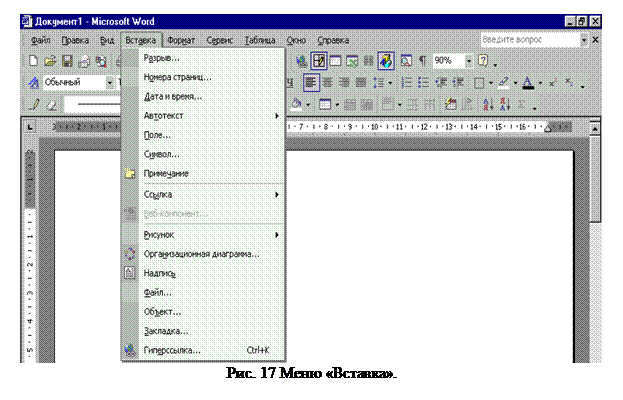This screenshot has width=623, height=400.
Task: Click the Word Help question mark icon
Action: [x=483, y=61]
